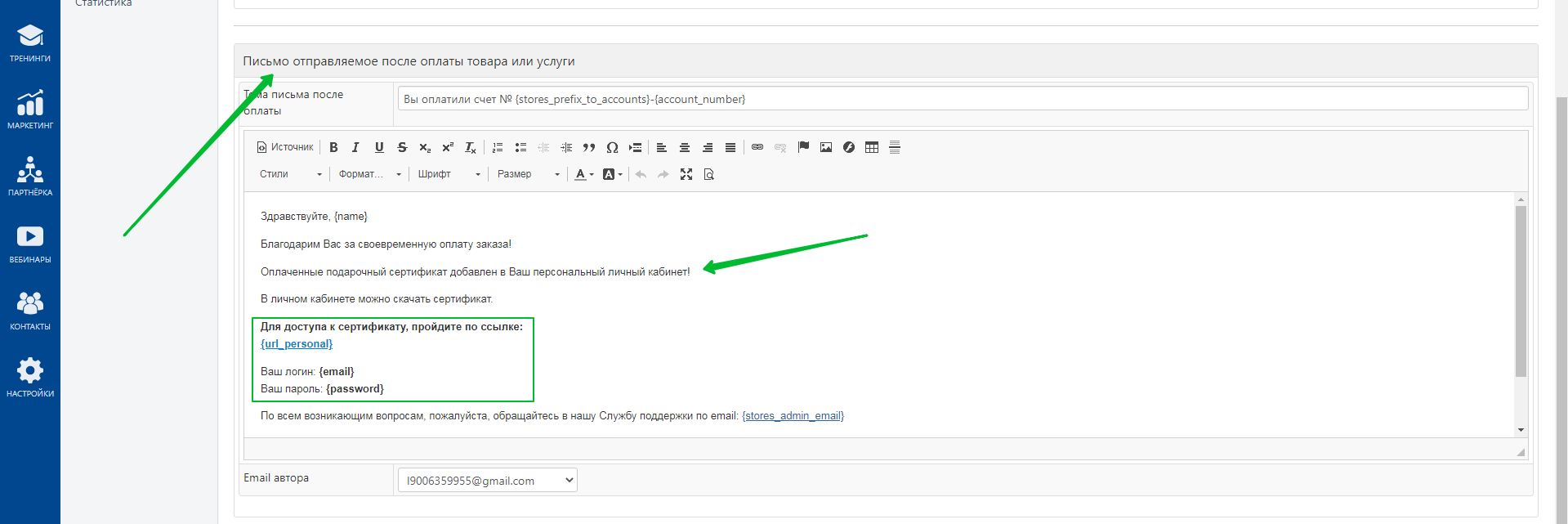Toggle strikethrough text formatting
The image size is (1568, 524).
coord(402,147)
